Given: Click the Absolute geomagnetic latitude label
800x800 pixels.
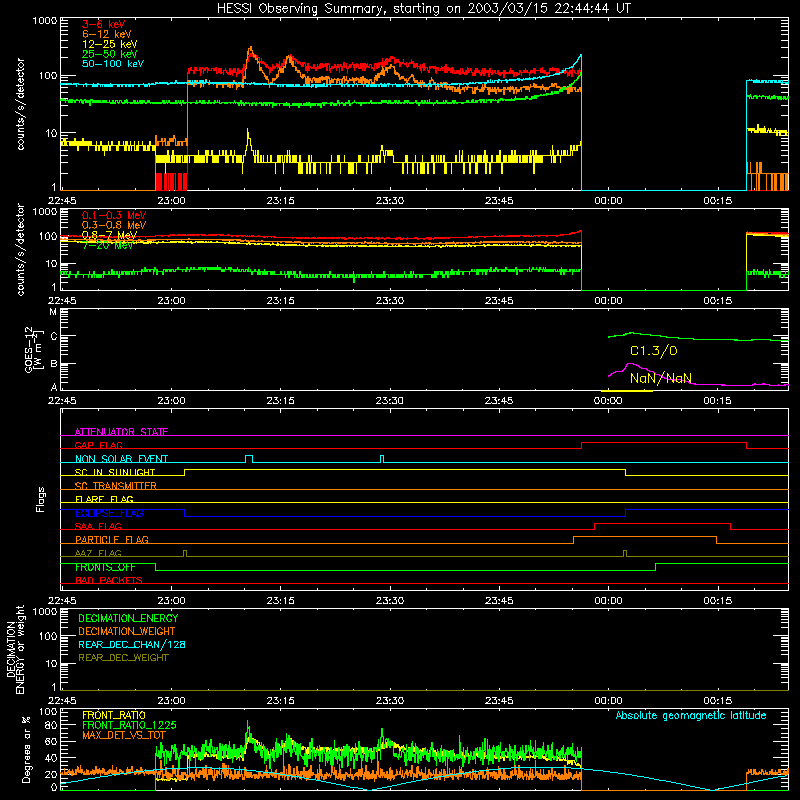Looking at the screenshot, I should [691, 715].
